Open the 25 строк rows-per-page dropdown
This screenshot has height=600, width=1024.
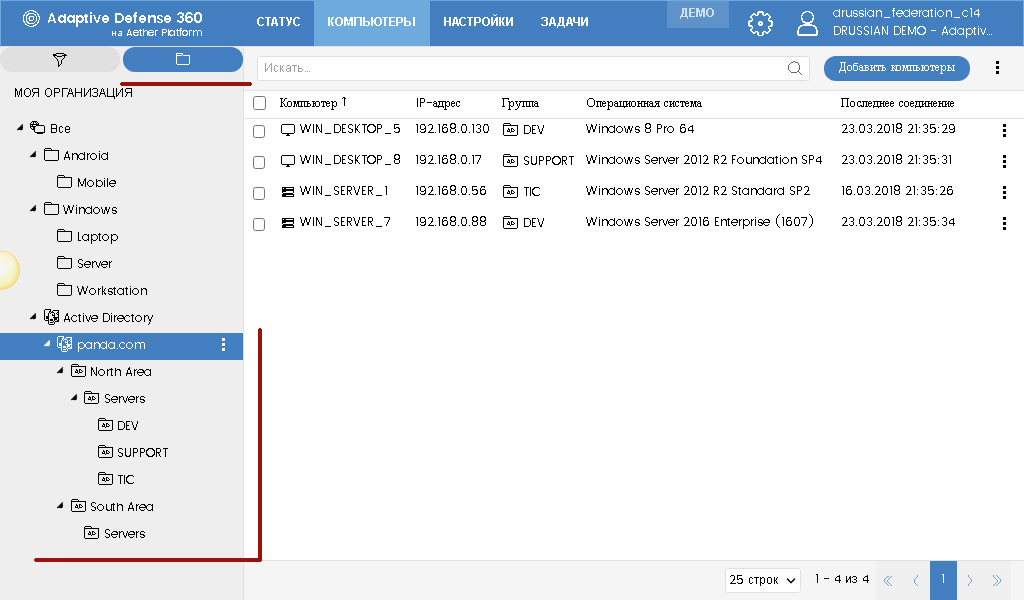(762, 580)
